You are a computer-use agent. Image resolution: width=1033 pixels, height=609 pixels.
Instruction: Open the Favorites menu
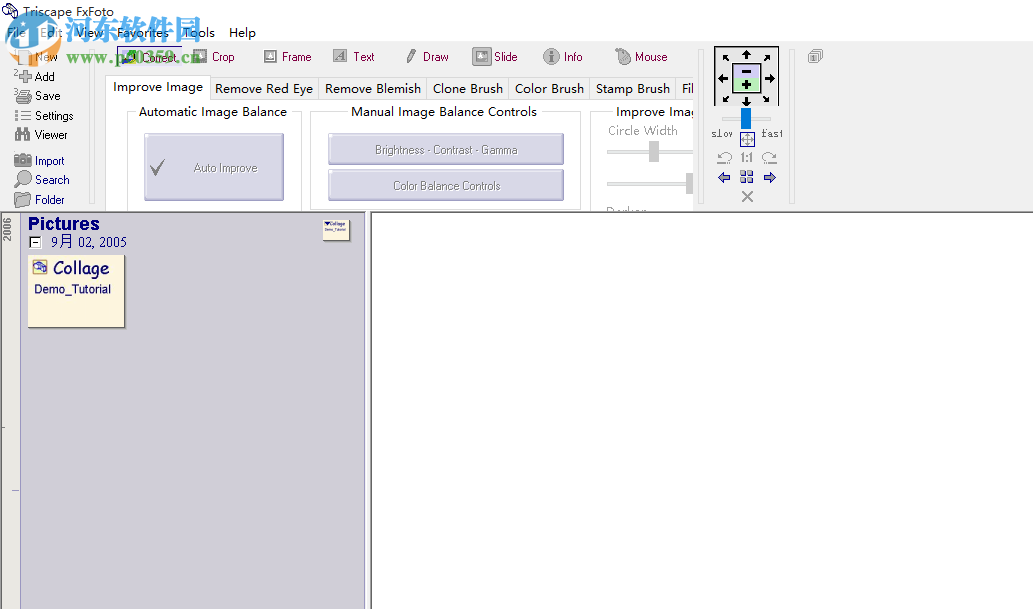(142, 32)
